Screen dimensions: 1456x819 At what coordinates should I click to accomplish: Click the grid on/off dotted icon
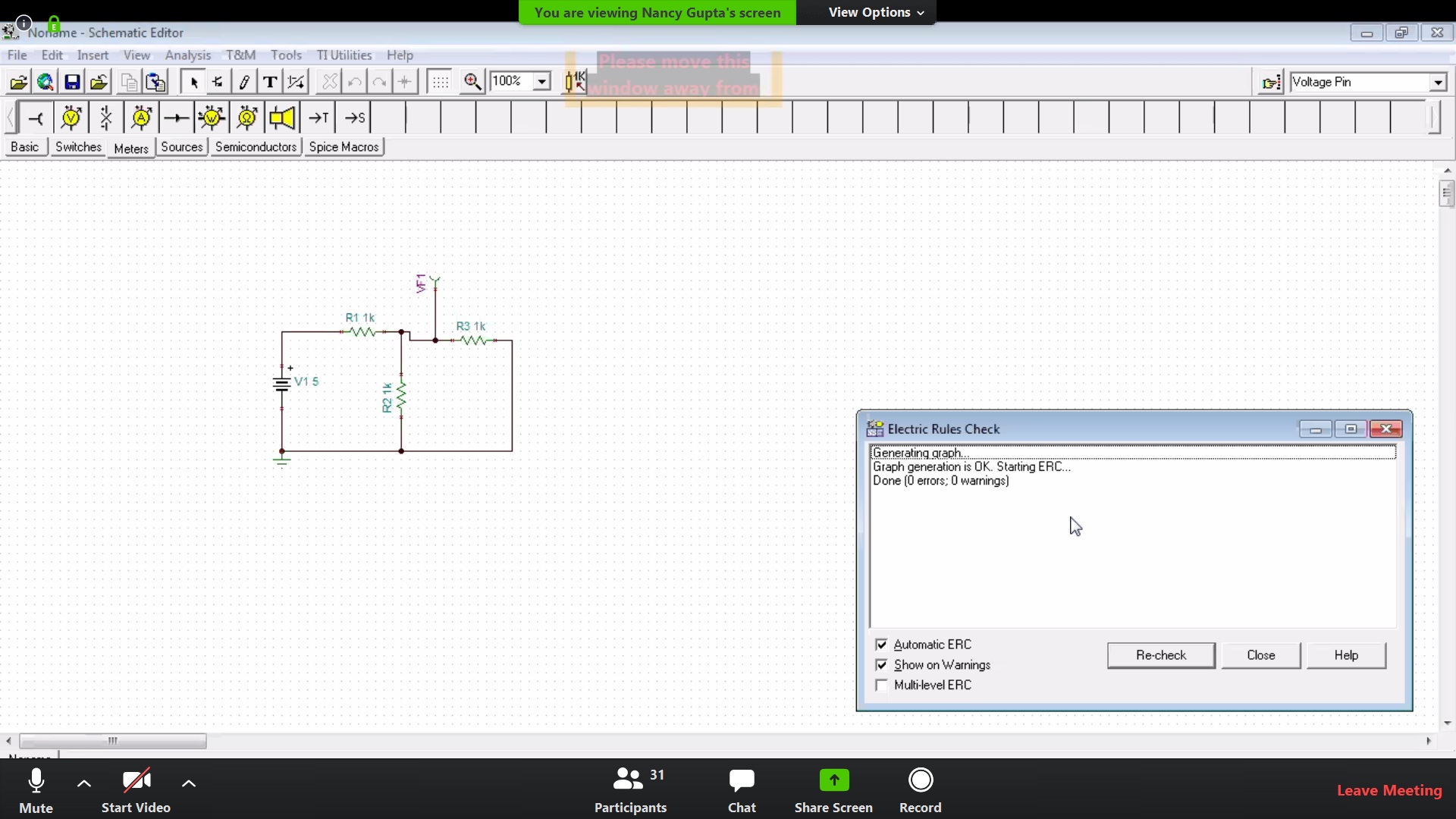[440, 82]
